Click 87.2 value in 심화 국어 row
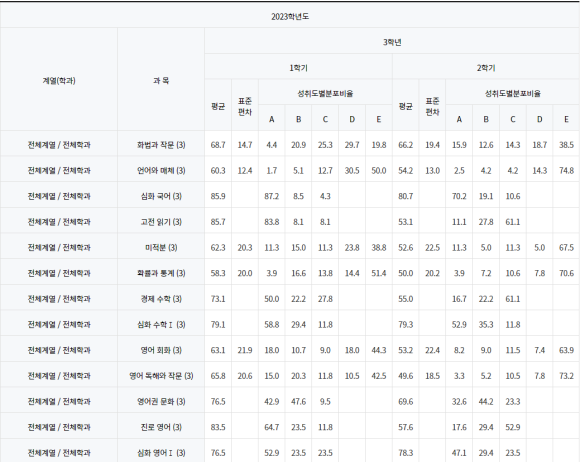 click(272, 196)
